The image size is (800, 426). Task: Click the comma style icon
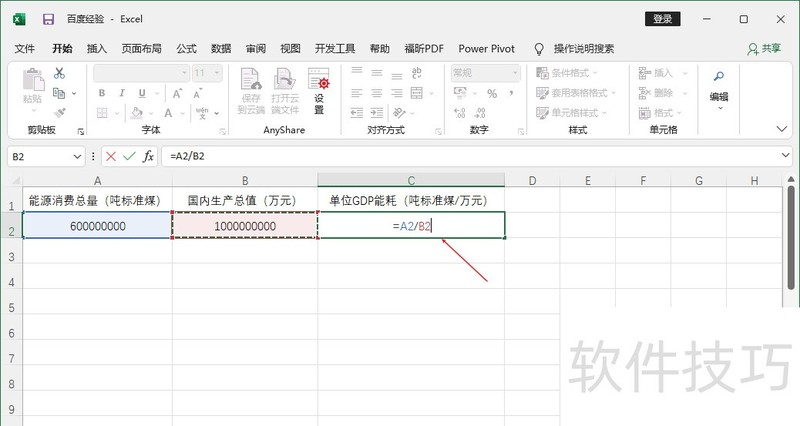pyautogui.click(x=511, y=93)
